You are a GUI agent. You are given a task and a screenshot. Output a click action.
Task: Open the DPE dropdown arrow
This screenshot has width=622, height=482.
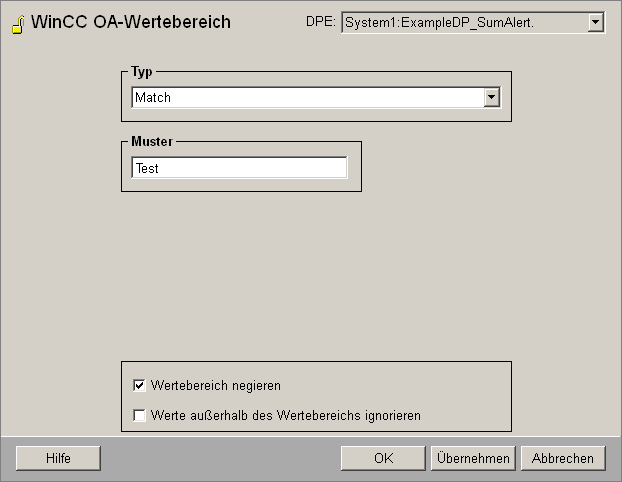click(595, 22)
